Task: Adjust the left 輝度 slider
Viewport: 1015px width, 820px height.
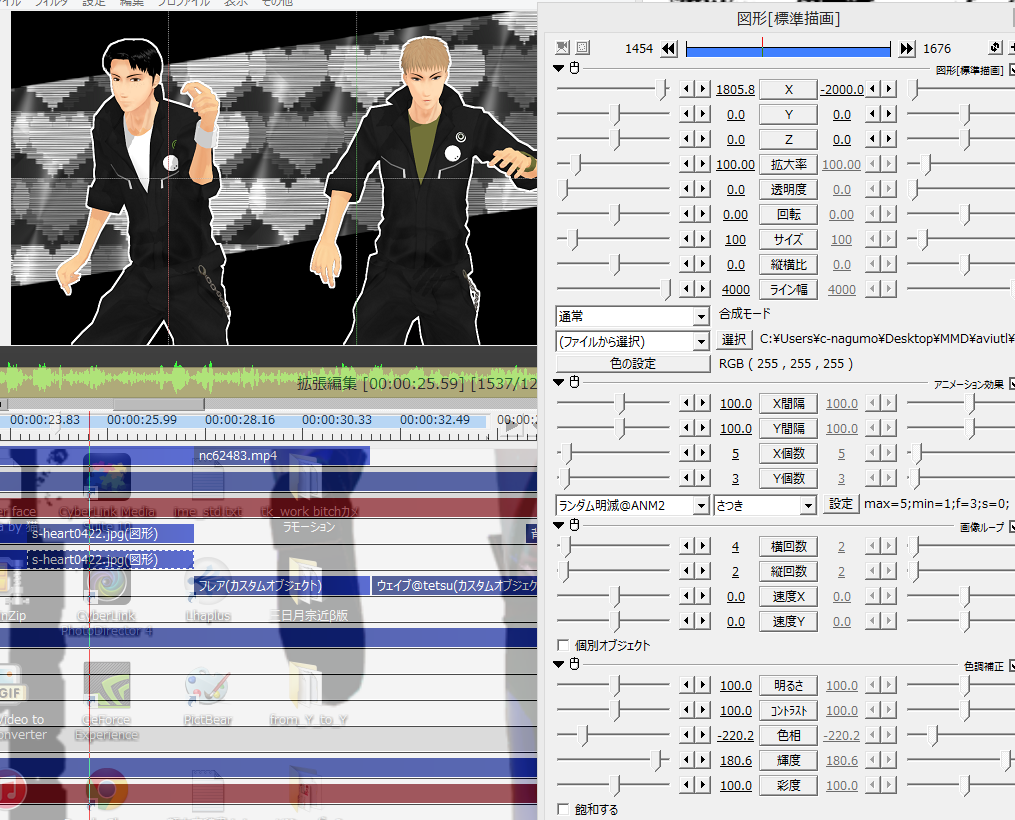Action: 658,760
